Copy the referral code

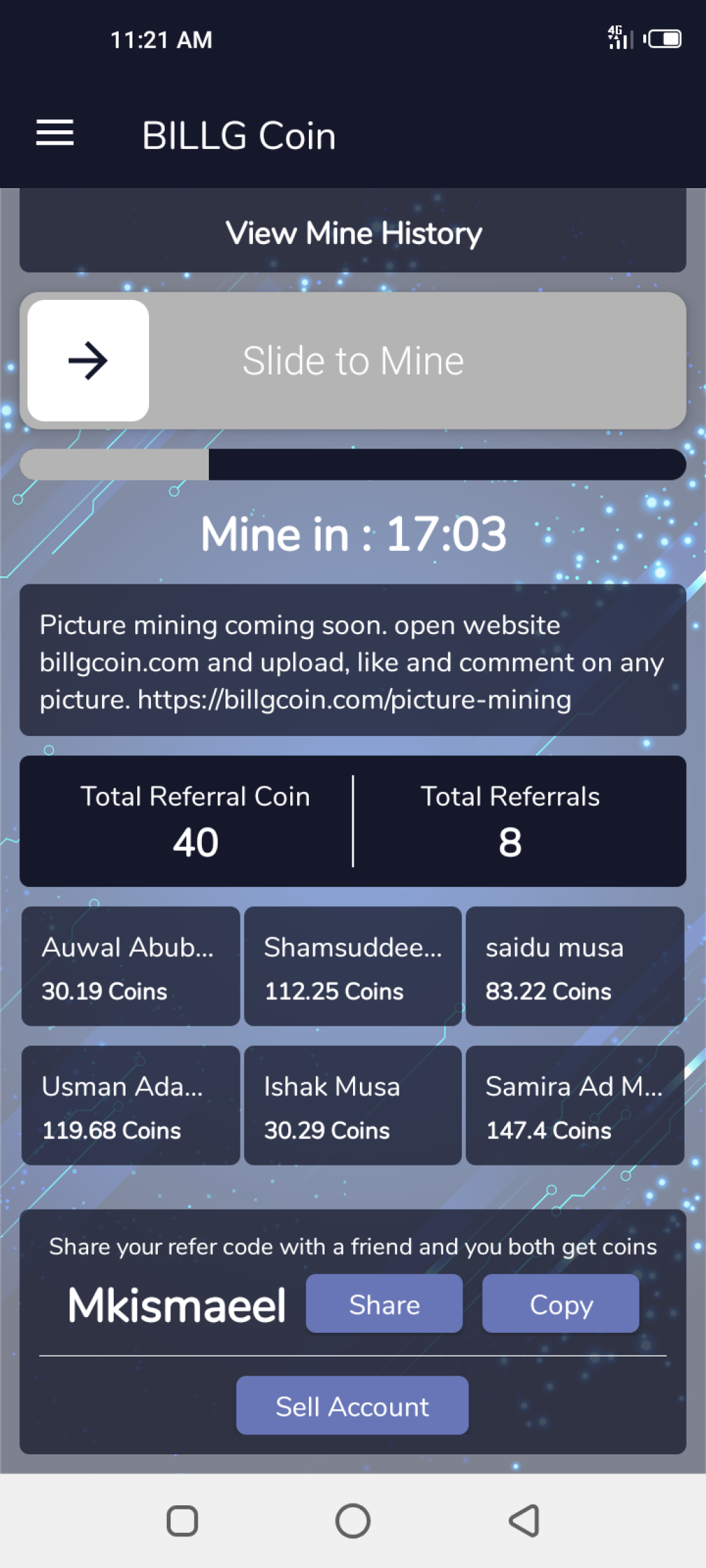pyautogui.click(x=561, y=1303)
